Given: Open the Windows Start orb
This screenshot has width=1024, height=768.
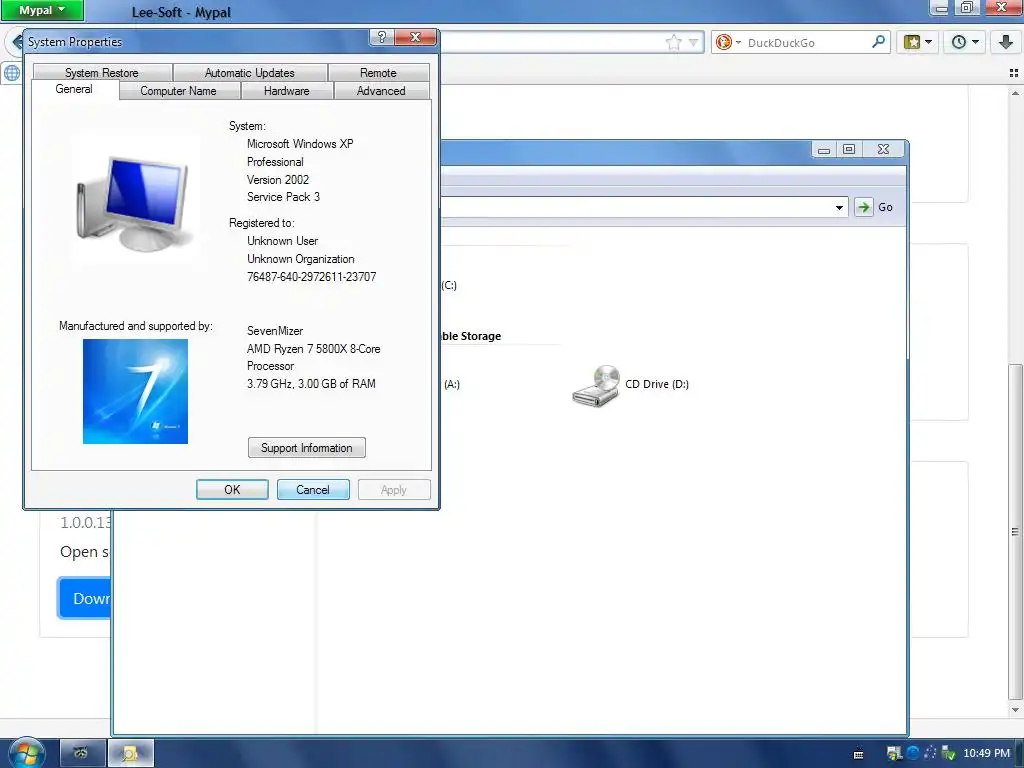Looking at the screenshot, I should pos(26,753).
